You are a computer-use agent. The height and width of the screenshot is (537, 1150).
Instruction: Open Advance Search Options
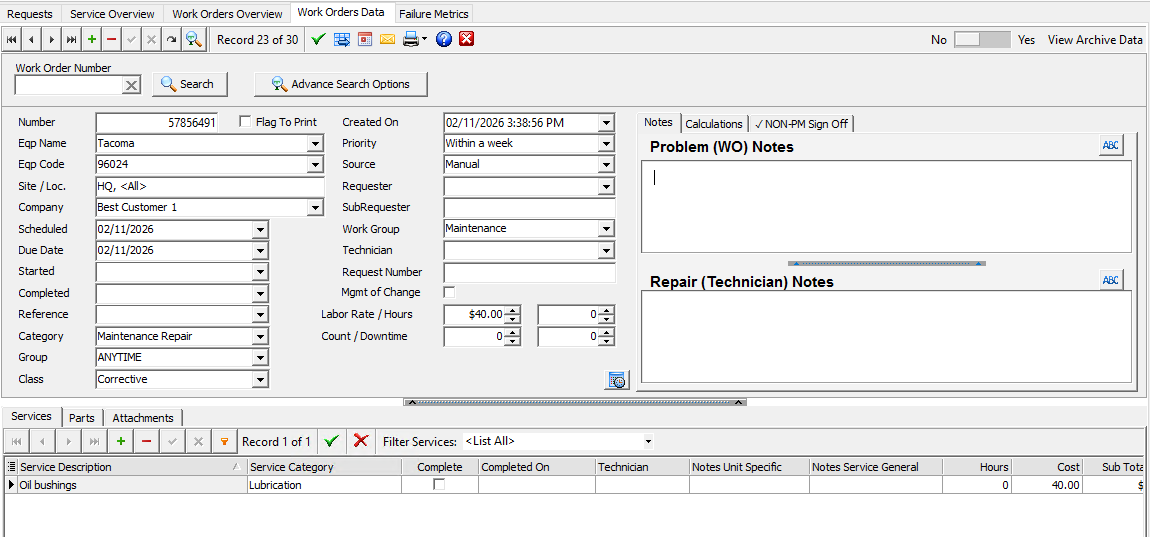coord(341,84)
